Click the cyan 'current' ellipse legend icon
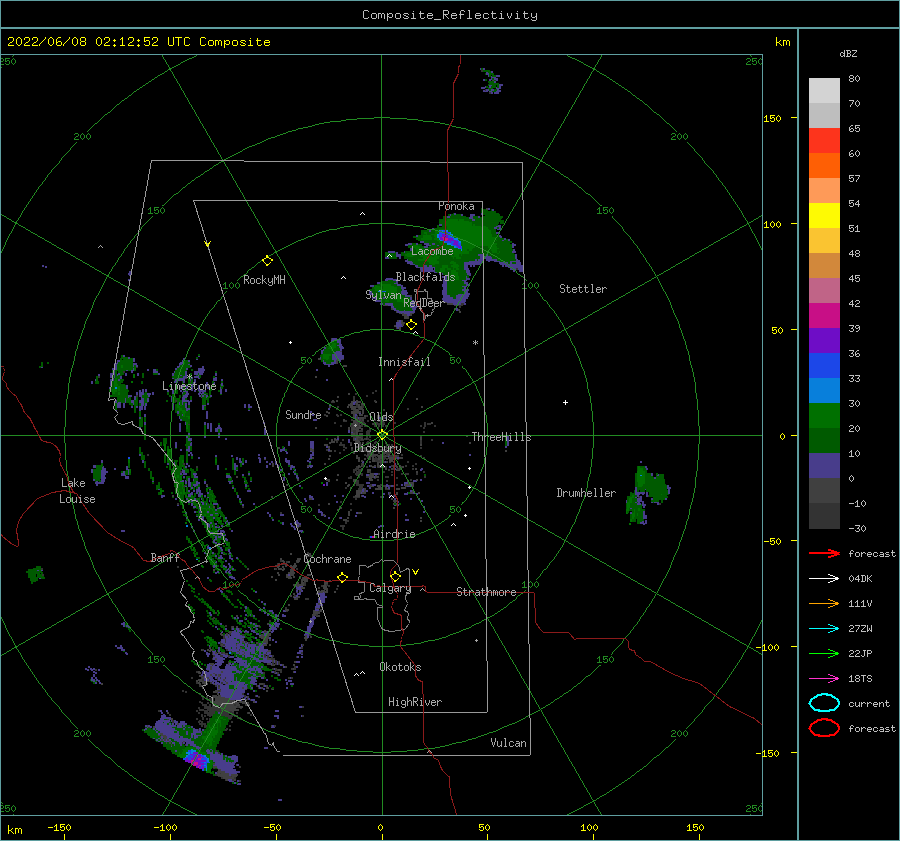 pos(824,703)
